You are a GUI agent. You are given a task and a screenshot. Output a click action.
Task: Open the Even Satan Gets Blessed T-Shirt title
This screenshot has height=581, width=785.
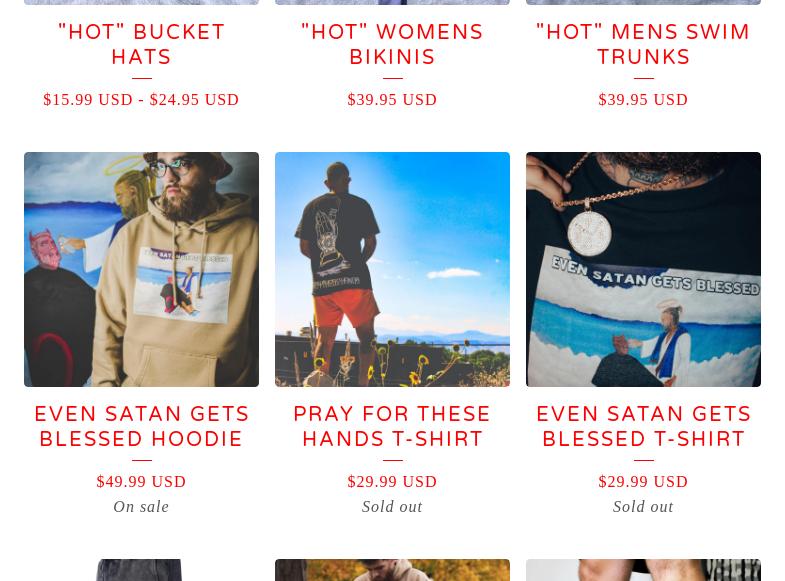click(x=643, y=426)
